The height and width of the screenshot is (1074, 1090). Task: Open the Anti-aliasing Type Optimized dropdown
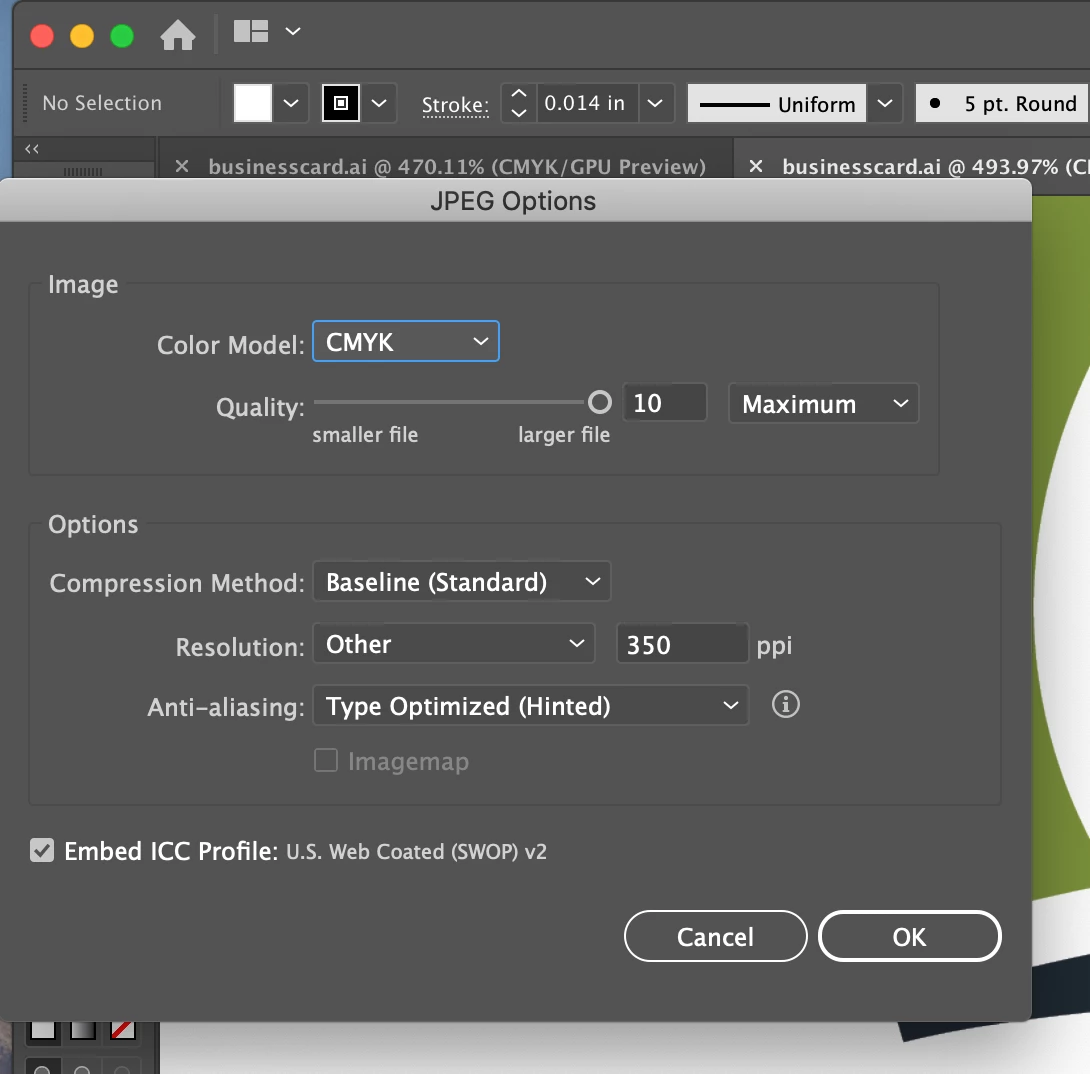[x=530, y=706]
